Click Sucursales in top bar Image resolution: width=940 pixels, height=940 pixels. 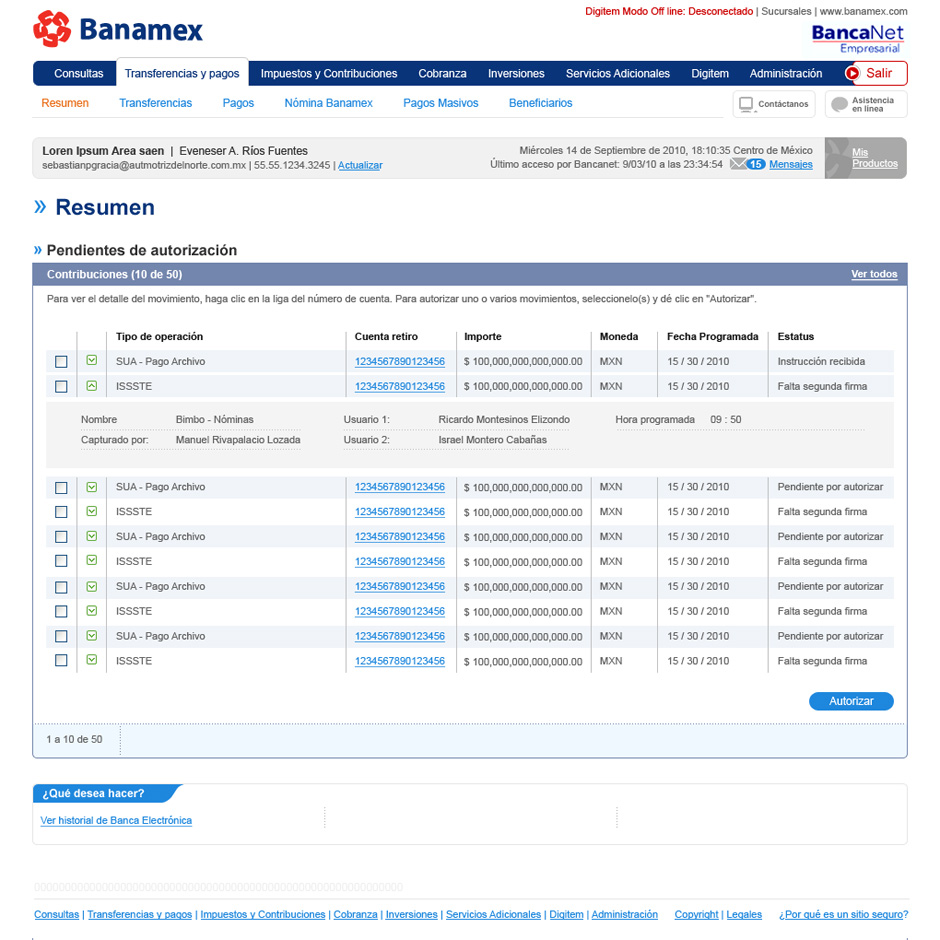(786, 11)
